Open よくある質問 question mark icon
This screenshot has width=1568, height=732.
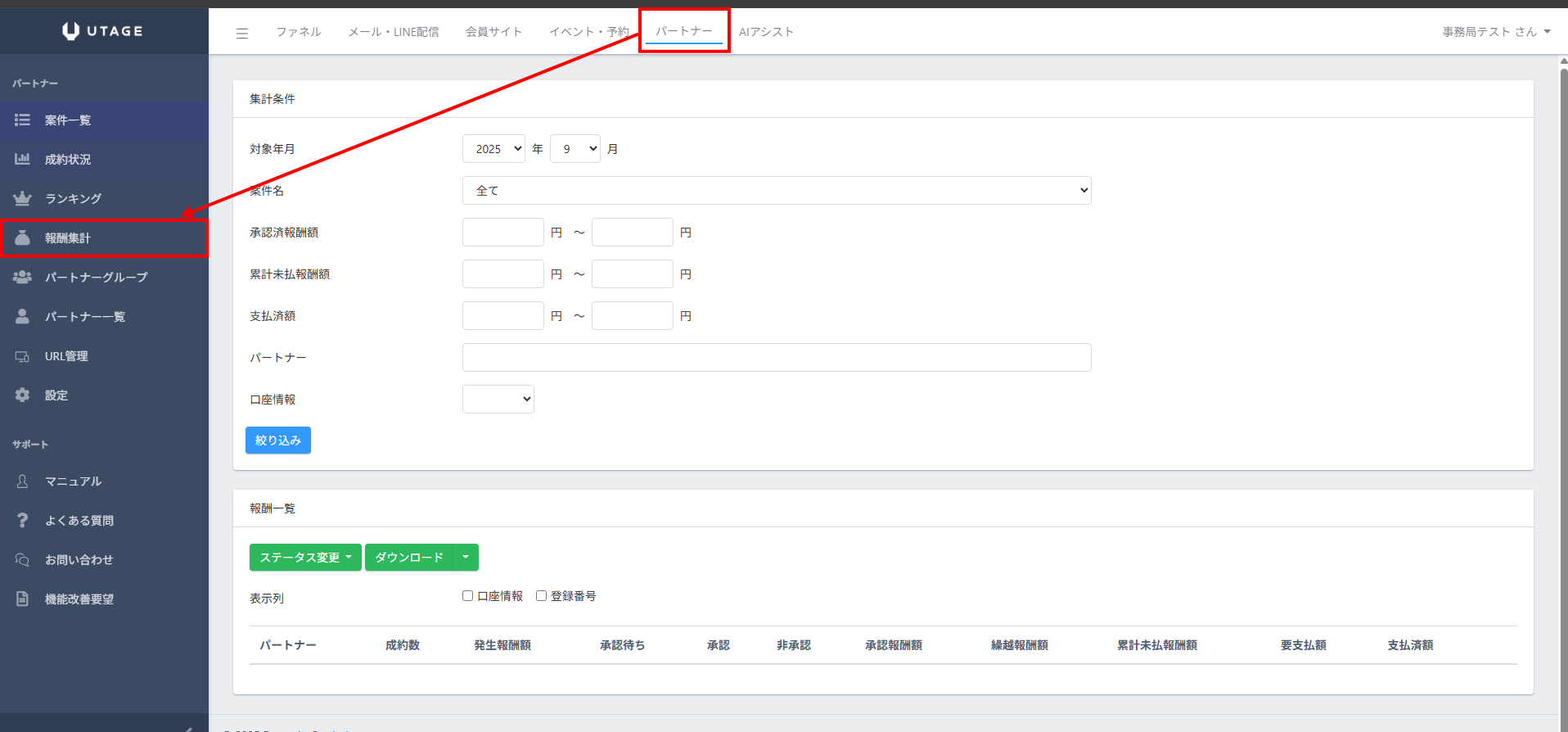(x=22, y=520)
